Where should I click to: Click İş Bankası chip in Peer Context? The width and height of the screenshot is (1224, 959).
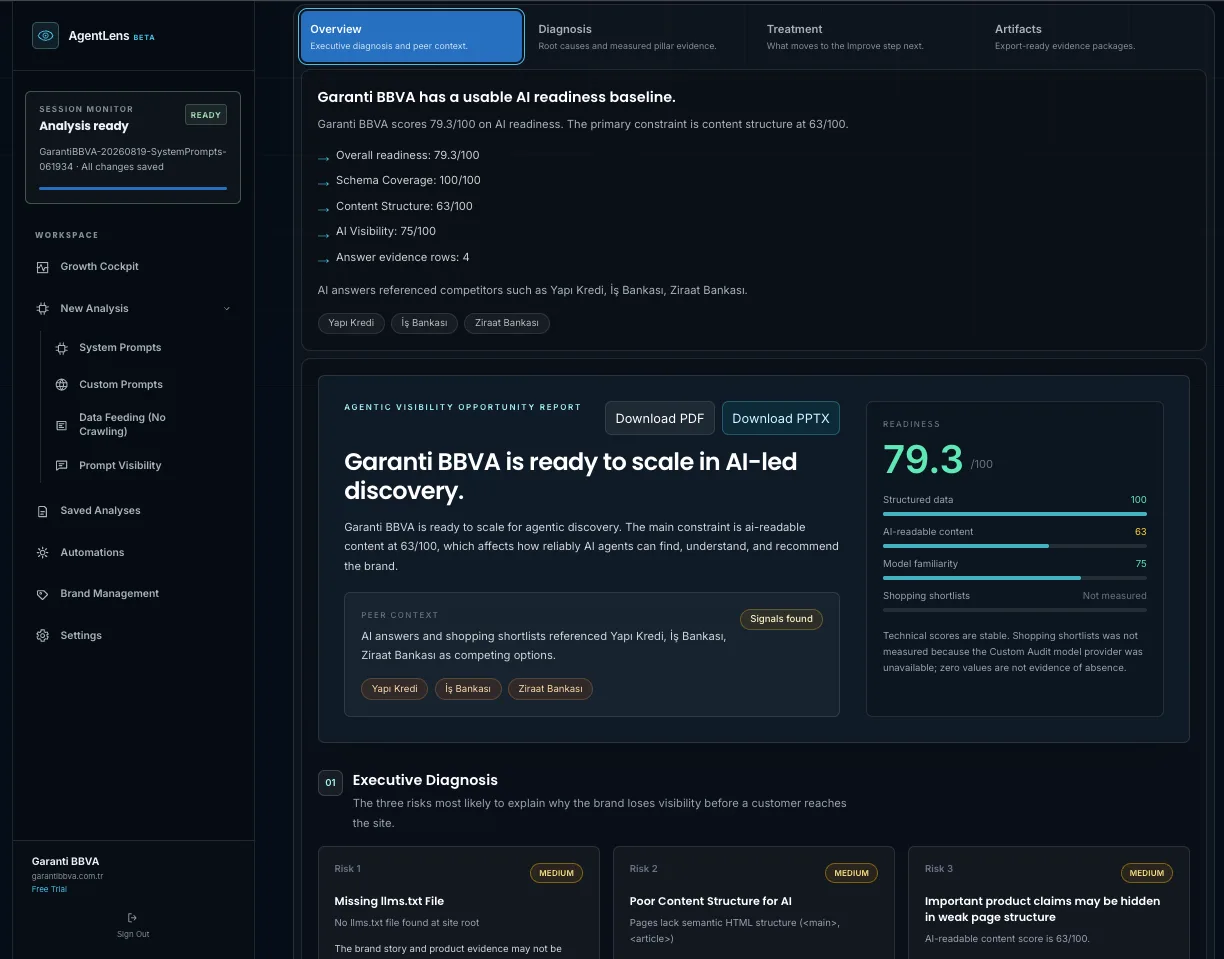pos(468,689)
